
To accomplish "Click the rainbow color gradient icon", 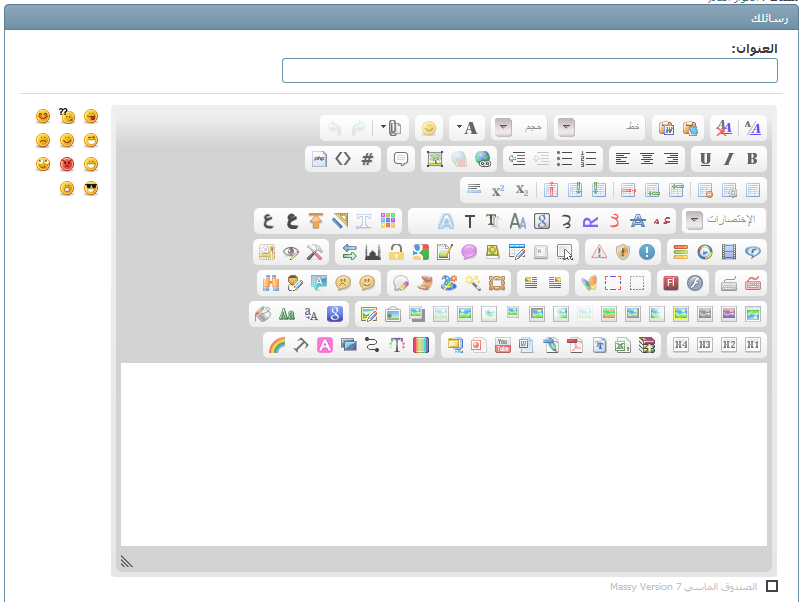I will pos(277,346).
